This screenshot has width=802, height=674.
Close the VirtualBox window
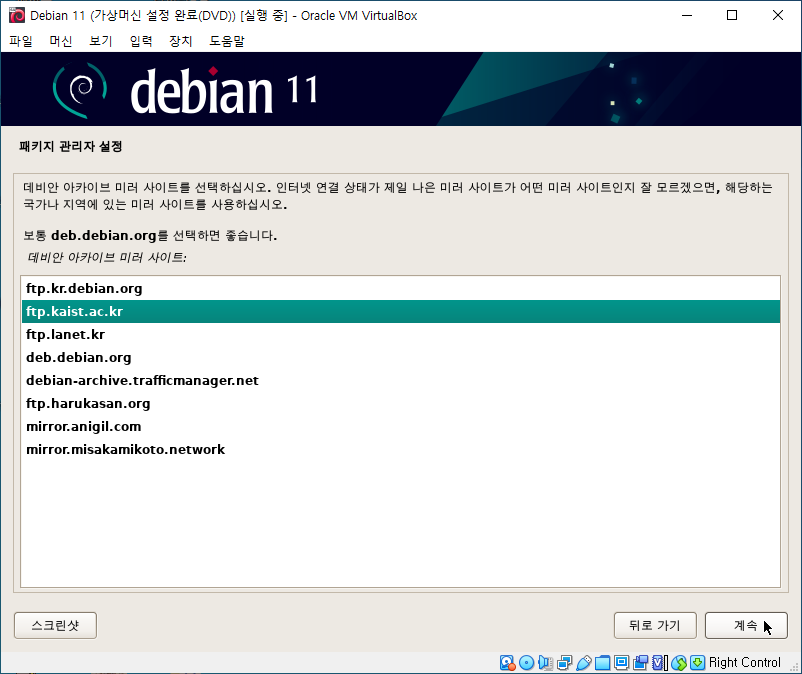click(777, 15)
